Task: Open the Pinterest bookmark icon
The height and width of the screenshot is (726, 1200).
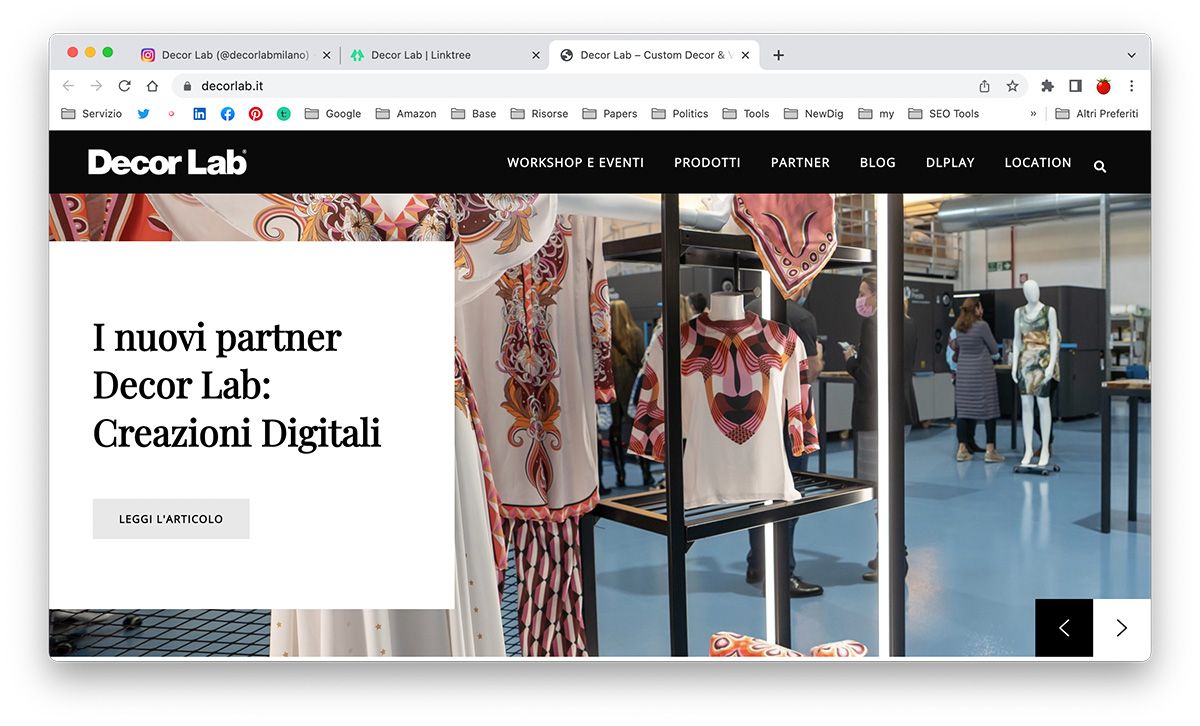Action: 255,114
